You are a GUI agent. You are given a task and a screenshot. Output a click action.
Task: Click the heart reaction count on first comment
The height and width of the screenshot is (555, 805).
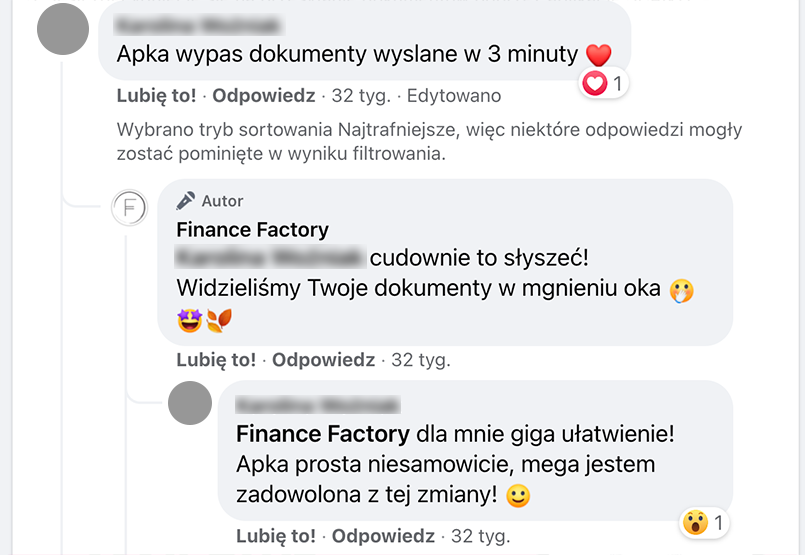(x=604, y=83)
